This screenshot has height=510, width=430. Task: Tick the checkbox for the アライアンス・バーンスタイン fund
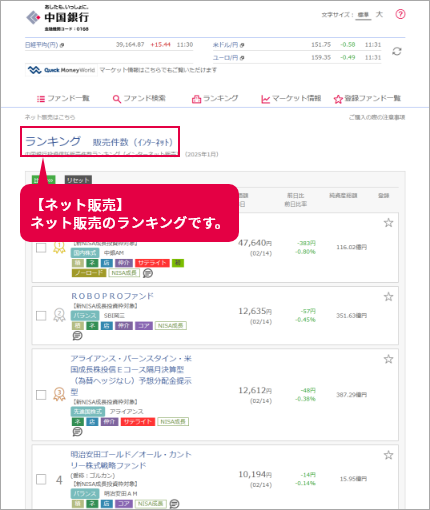(41, 395)
